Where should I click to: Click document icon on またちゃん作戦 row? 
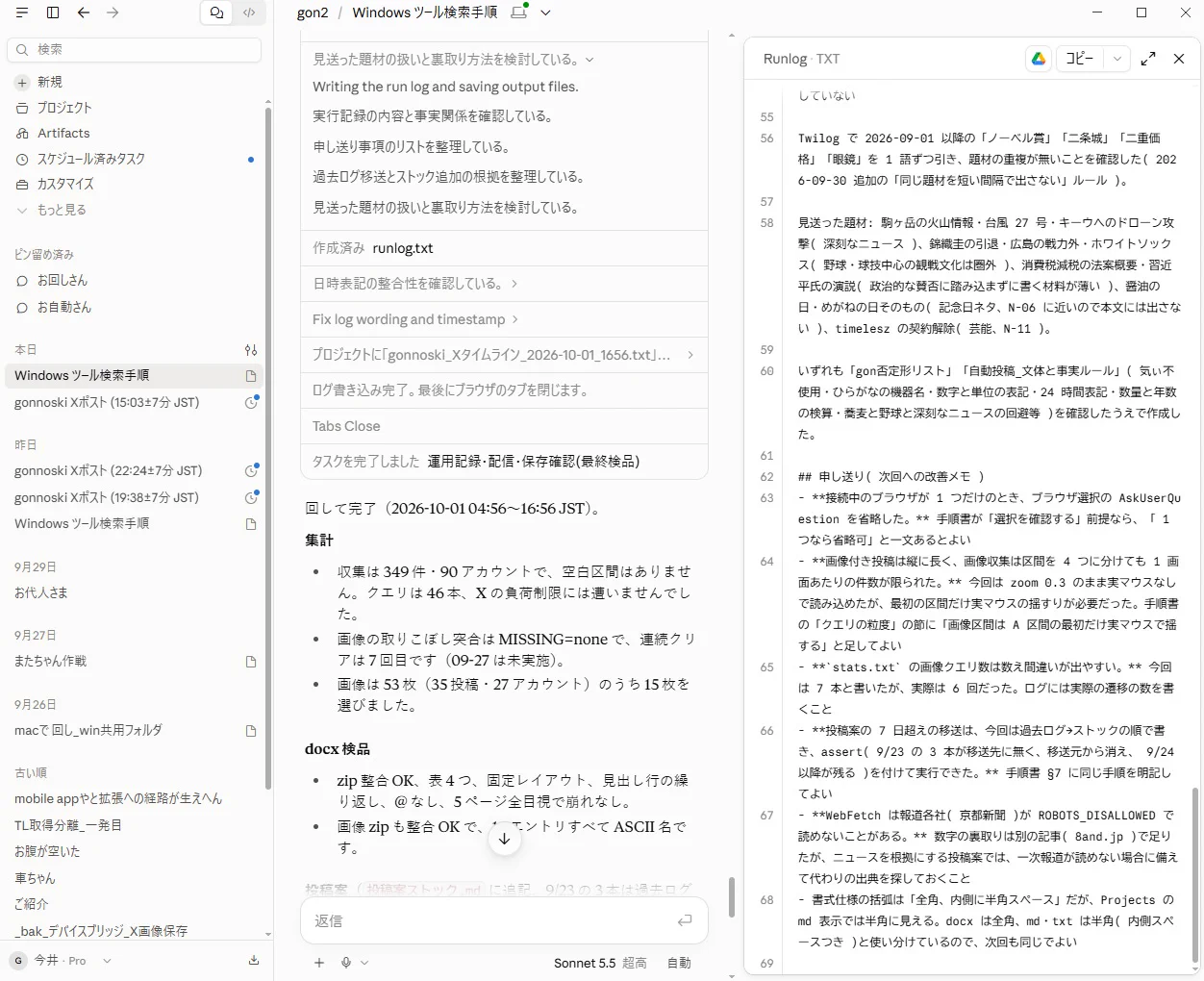(251, 662)
